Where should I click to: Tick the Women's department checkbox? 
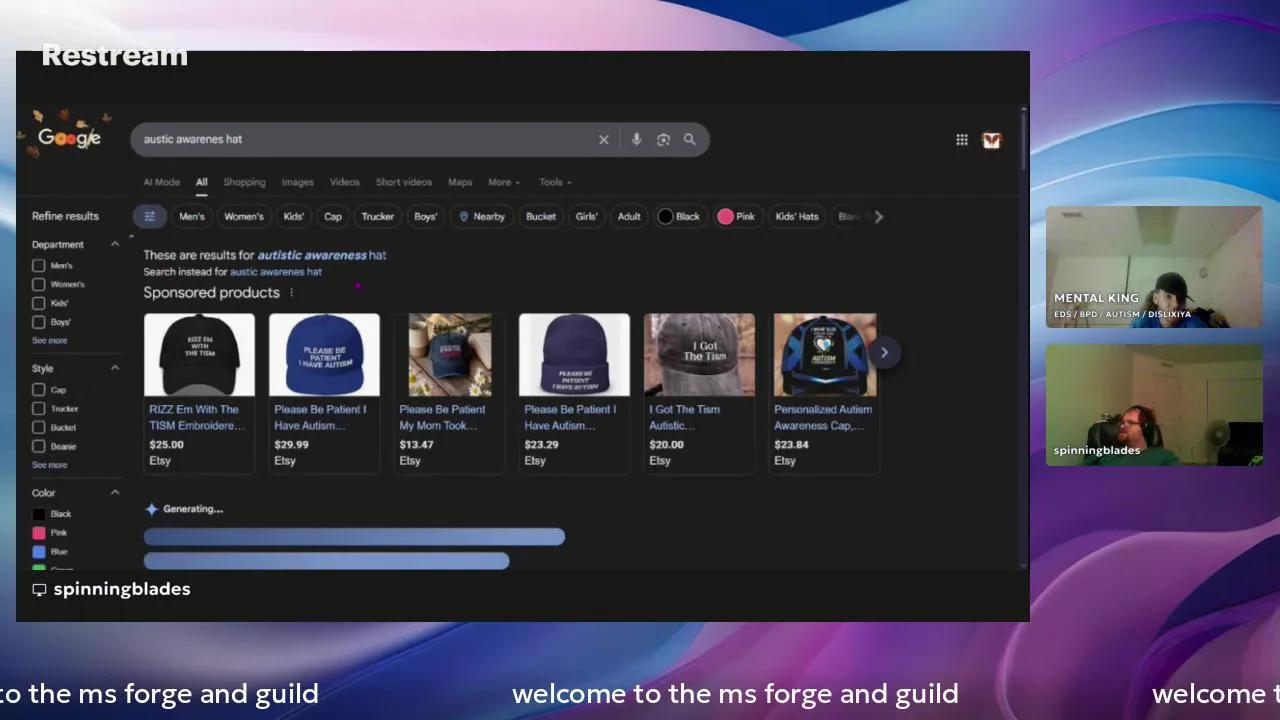[x=38, y=285]
